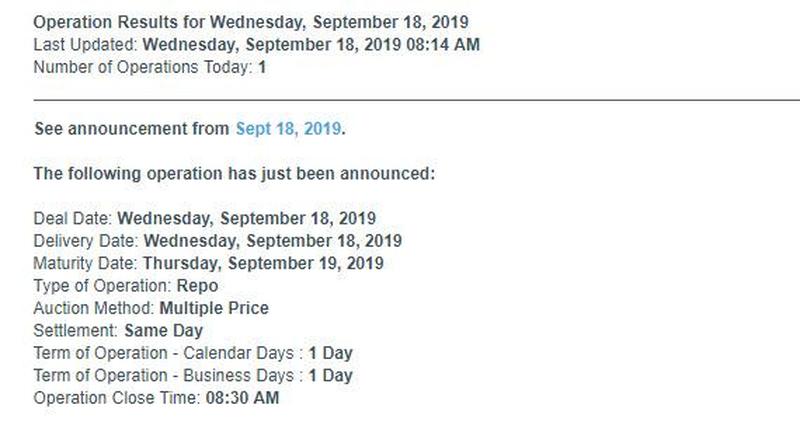Click the 'Operation Close Time:' label

coord(117,398)
